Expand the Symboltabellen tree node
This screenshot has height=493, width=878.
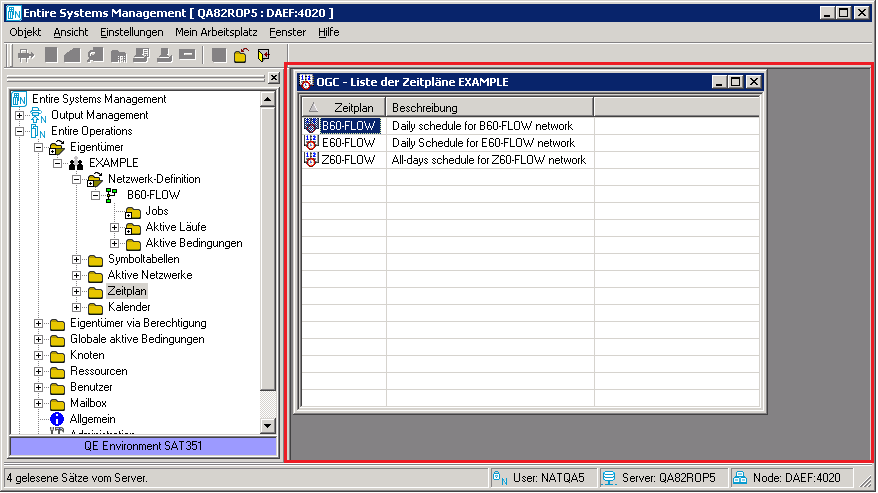tap(77, 259)
